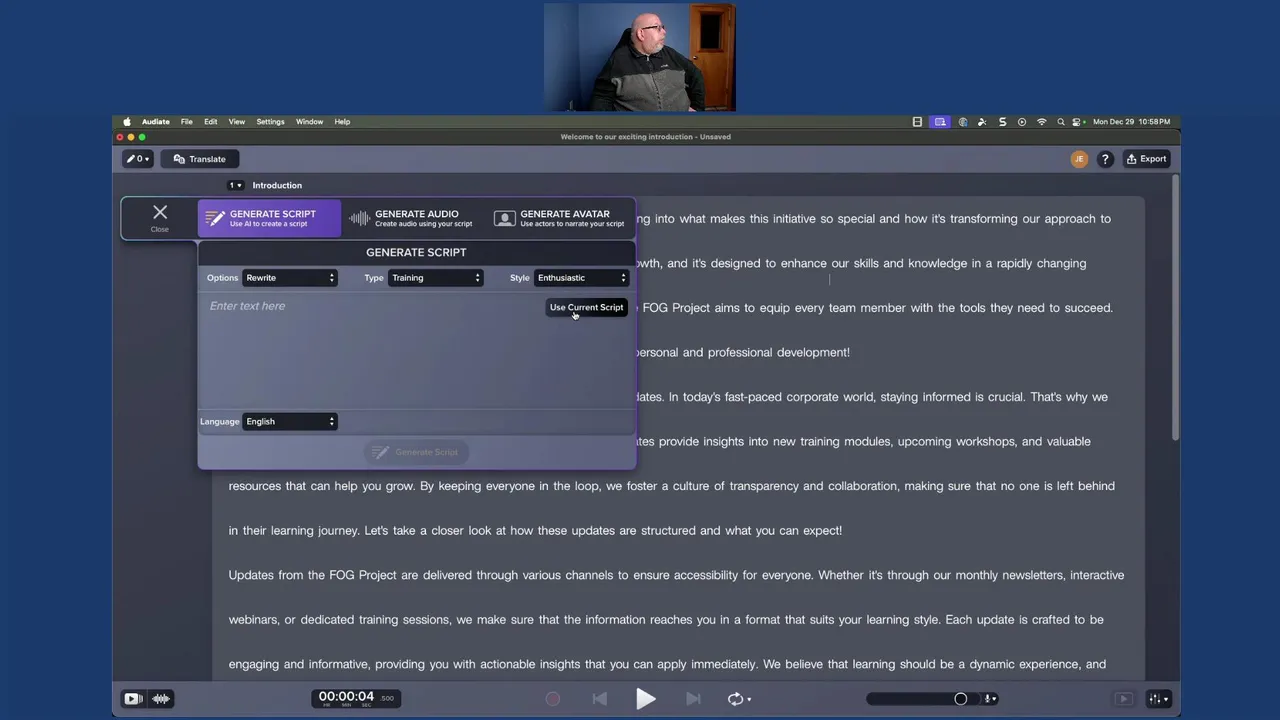Click the script line starting 'in their learning journey'
Screen dimensions: 1280x720
click(535, 531)
